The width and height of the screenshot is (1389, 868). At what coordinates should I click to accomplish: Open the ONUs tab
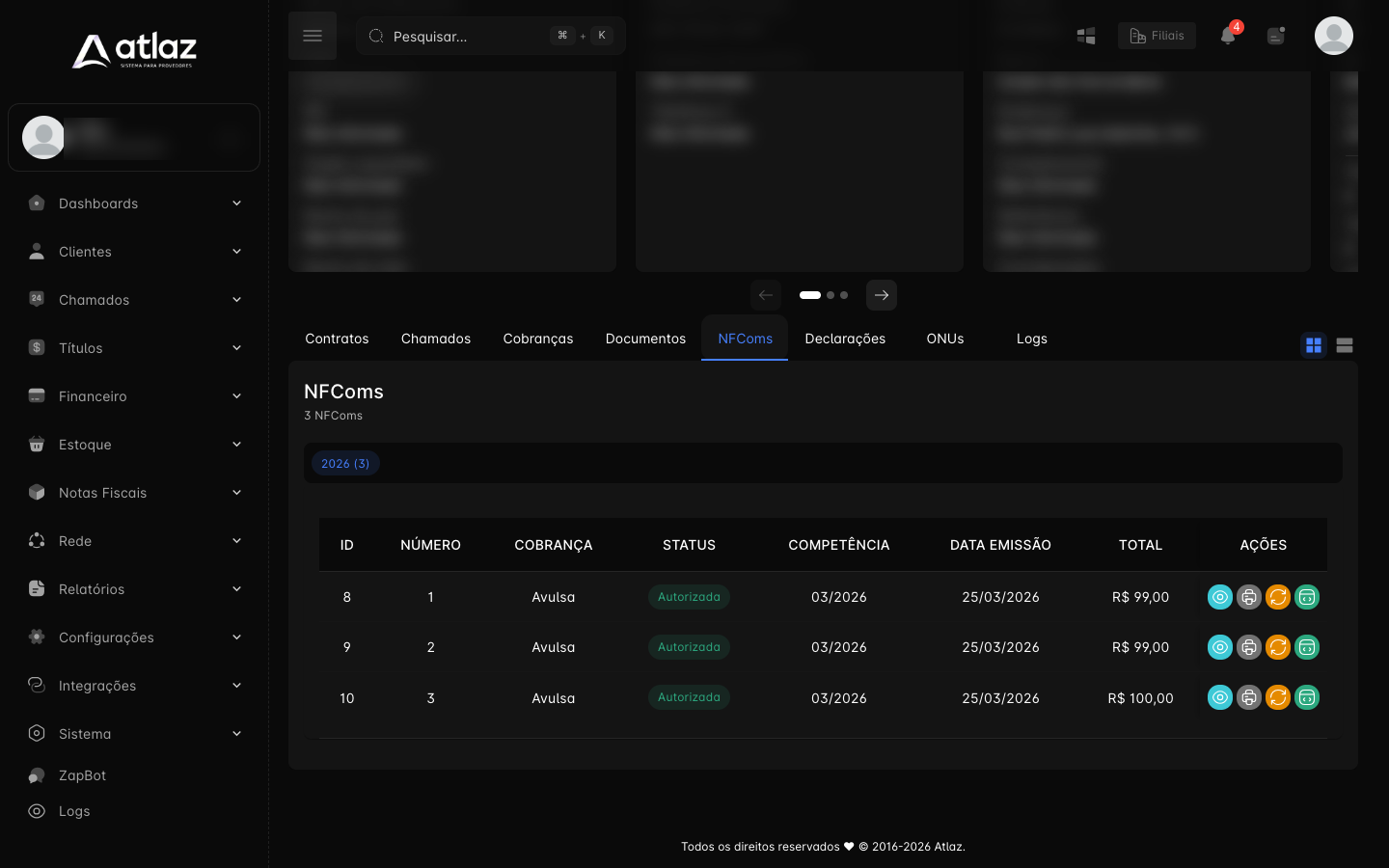pos(945,339)
